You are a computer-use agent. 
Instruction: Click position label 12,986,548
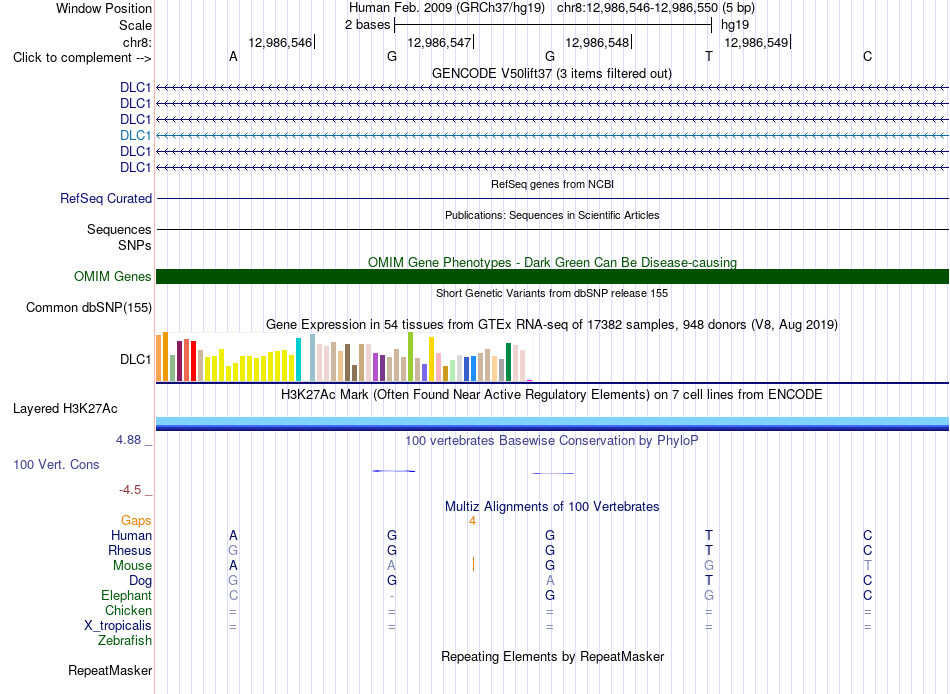pos(597,42)
